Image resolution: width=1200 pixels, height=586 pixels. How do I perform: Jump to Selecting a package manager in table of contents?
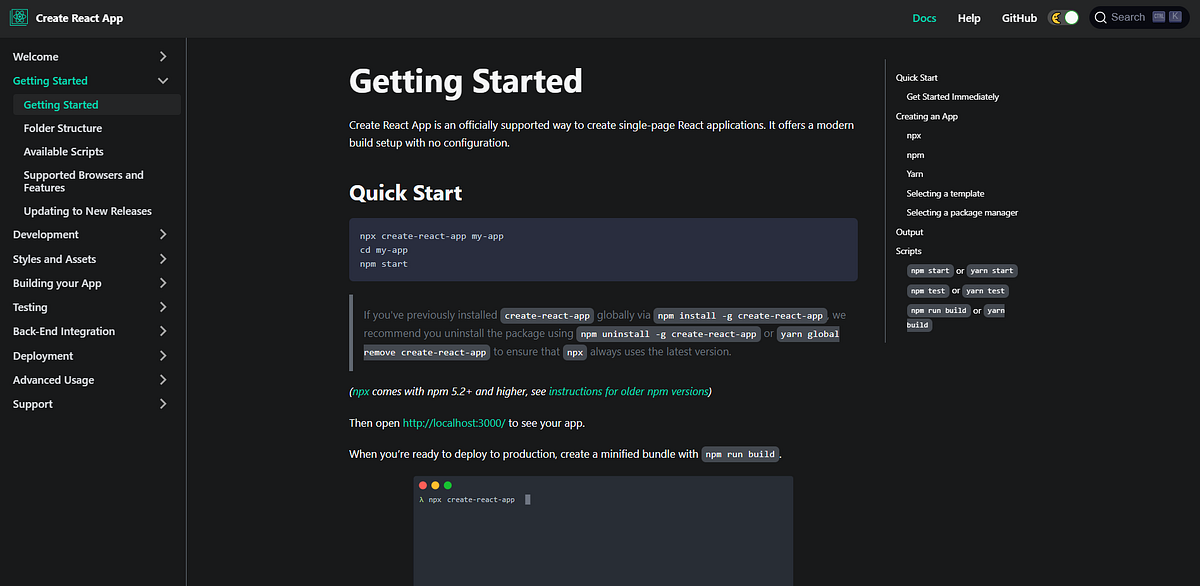tap(962, 212)
